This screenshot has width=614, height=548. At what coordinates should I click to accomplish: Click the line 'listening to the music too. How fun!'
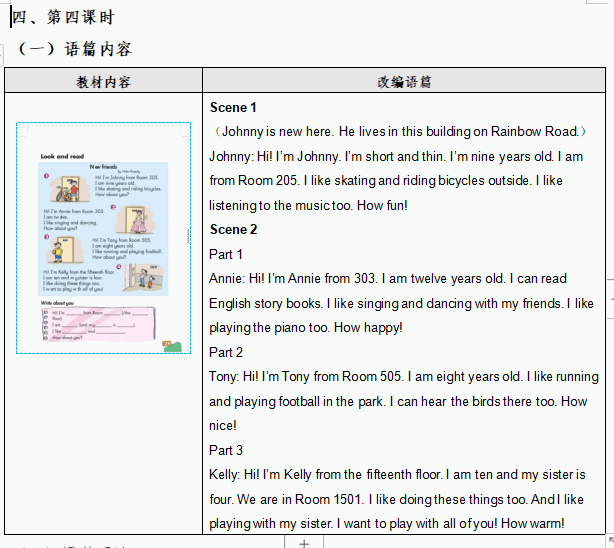click(308, 205)
